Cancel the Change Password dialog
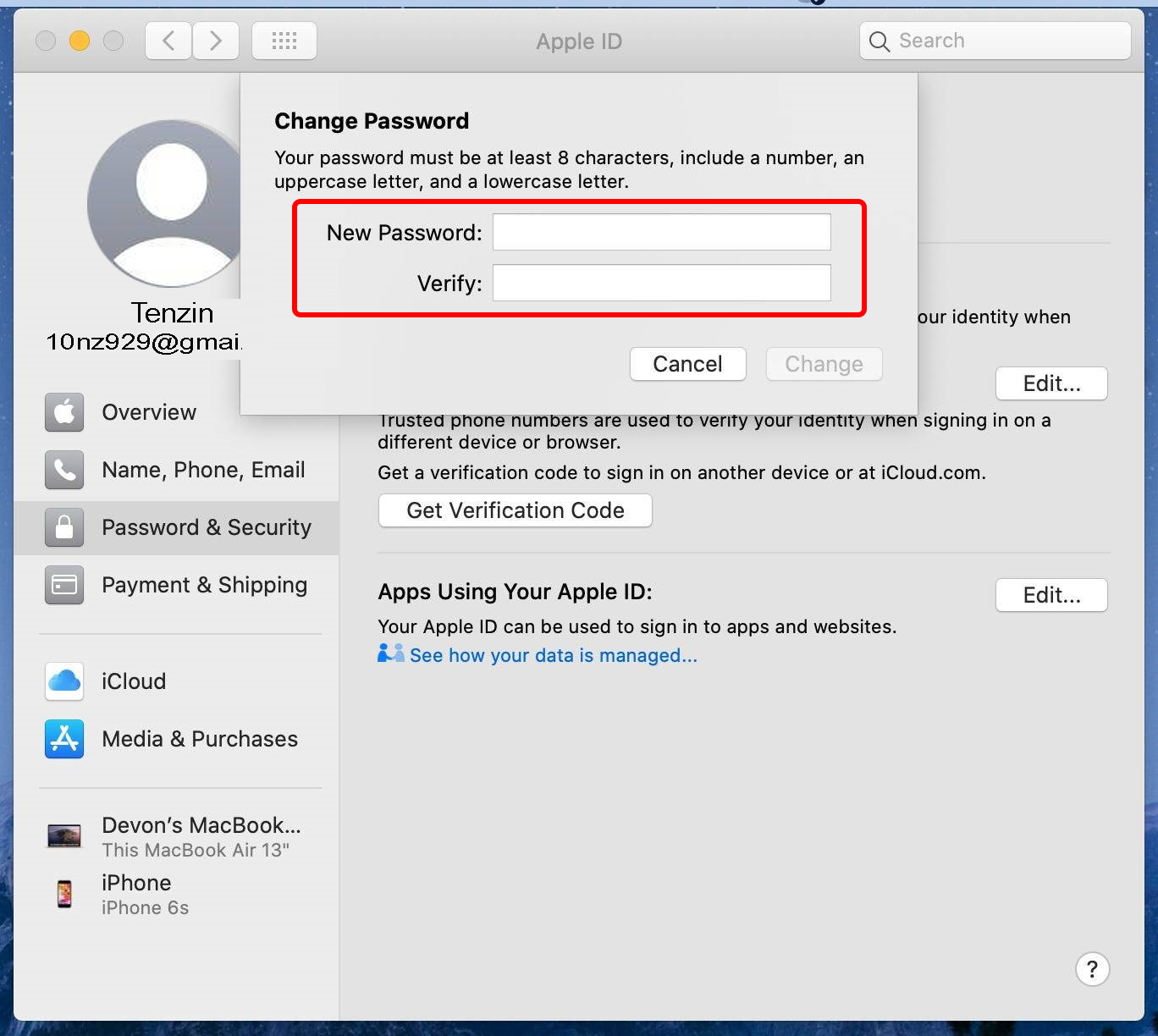The height and width of the screenshot is (1036, 1158). [x=687, y=364]
